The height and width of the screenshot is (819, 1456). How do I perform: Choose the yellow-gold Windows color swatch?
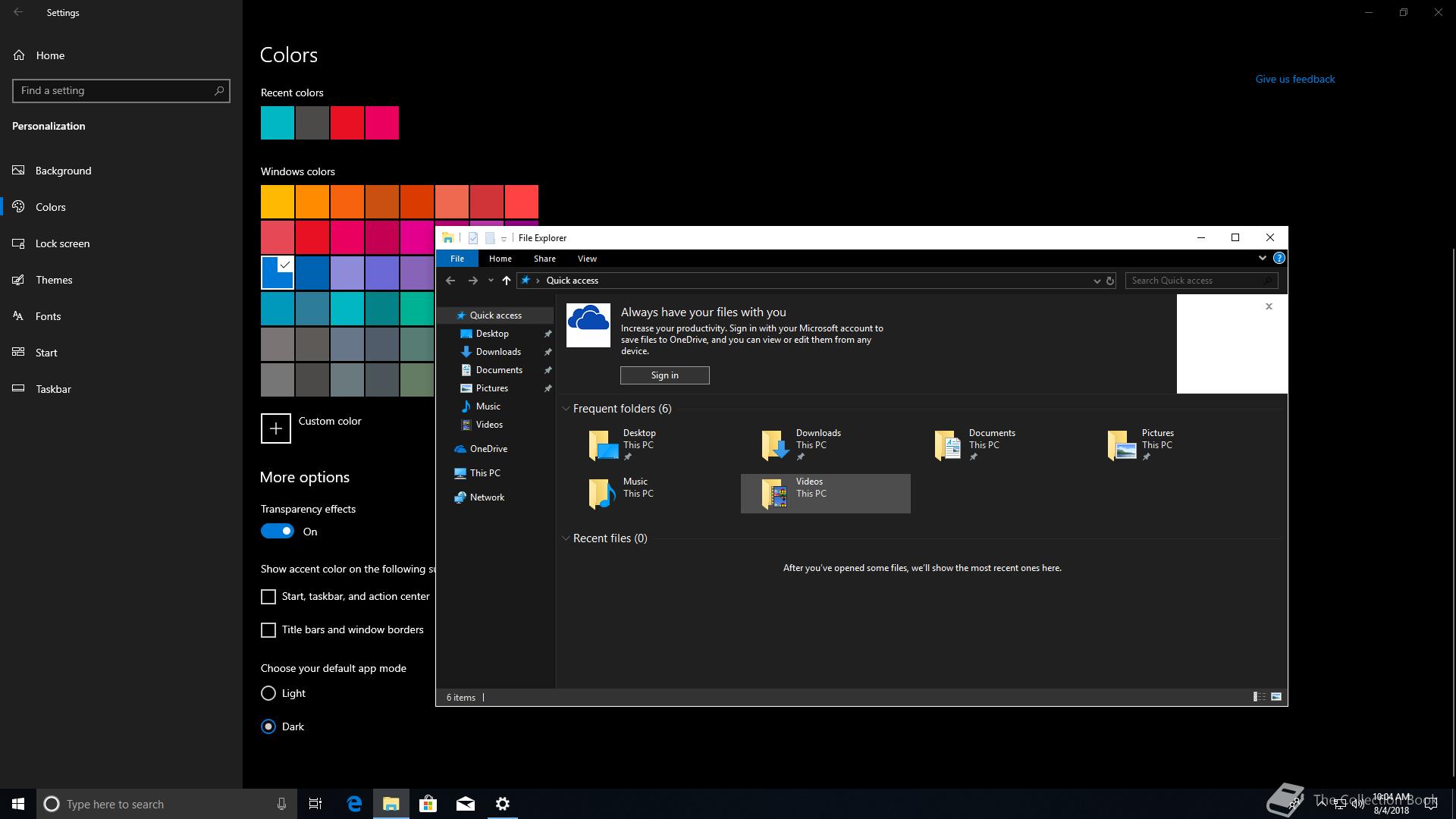[x=278, y=202]
